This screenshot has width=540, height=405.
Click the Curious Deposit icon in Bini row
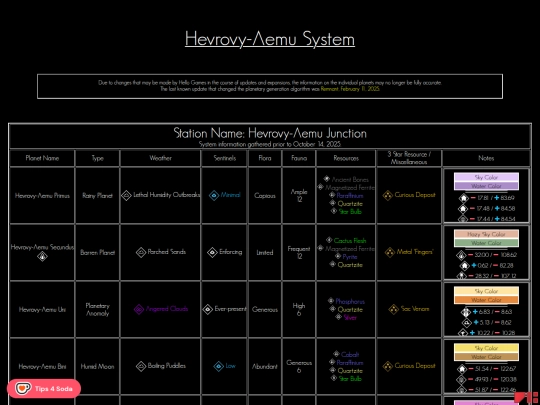[x=388, y=366]
